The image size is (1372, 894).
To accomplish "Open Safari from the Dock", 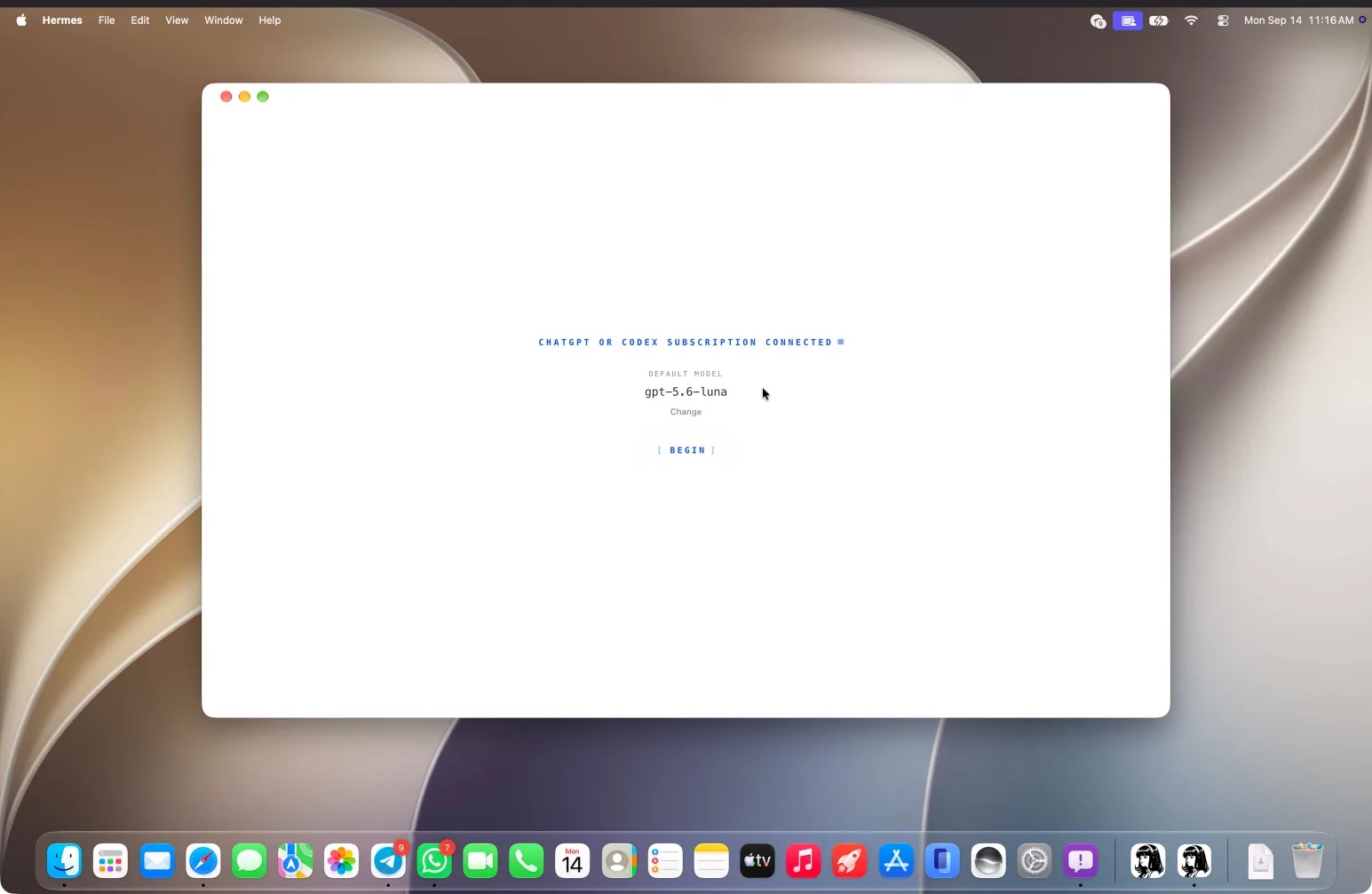I will 202,860.
